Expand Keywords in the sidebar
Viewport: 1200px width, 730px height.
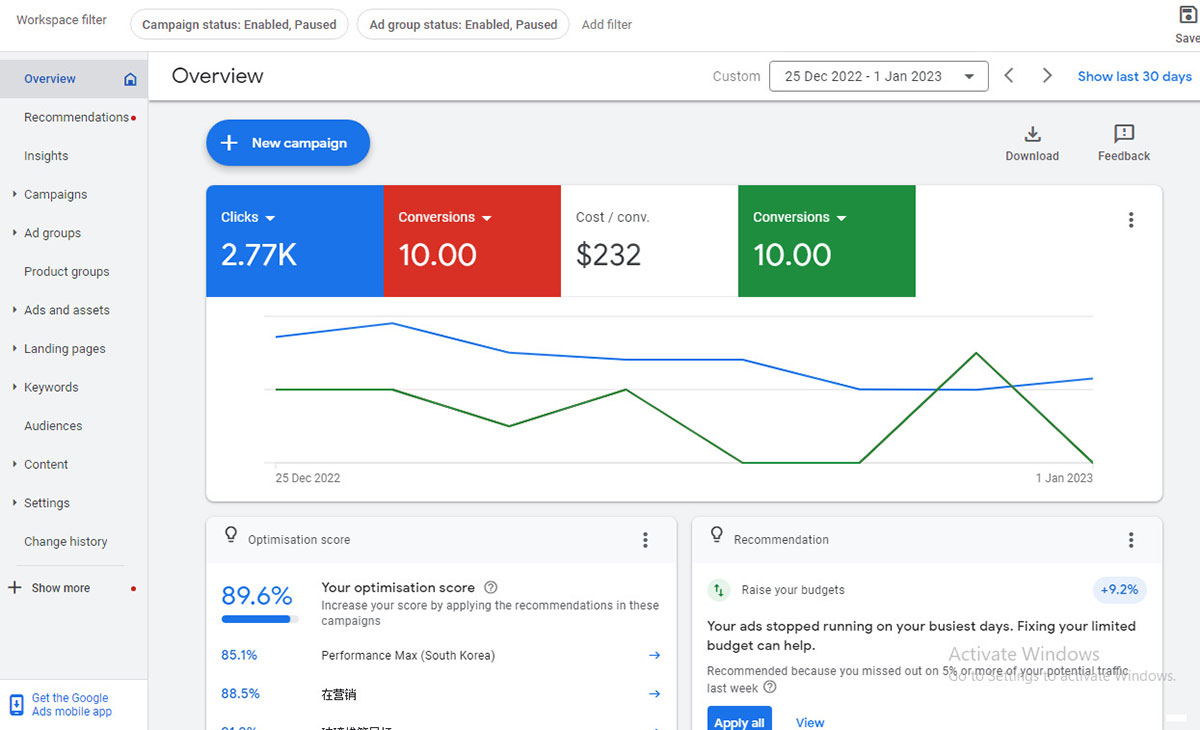(50, 387)
